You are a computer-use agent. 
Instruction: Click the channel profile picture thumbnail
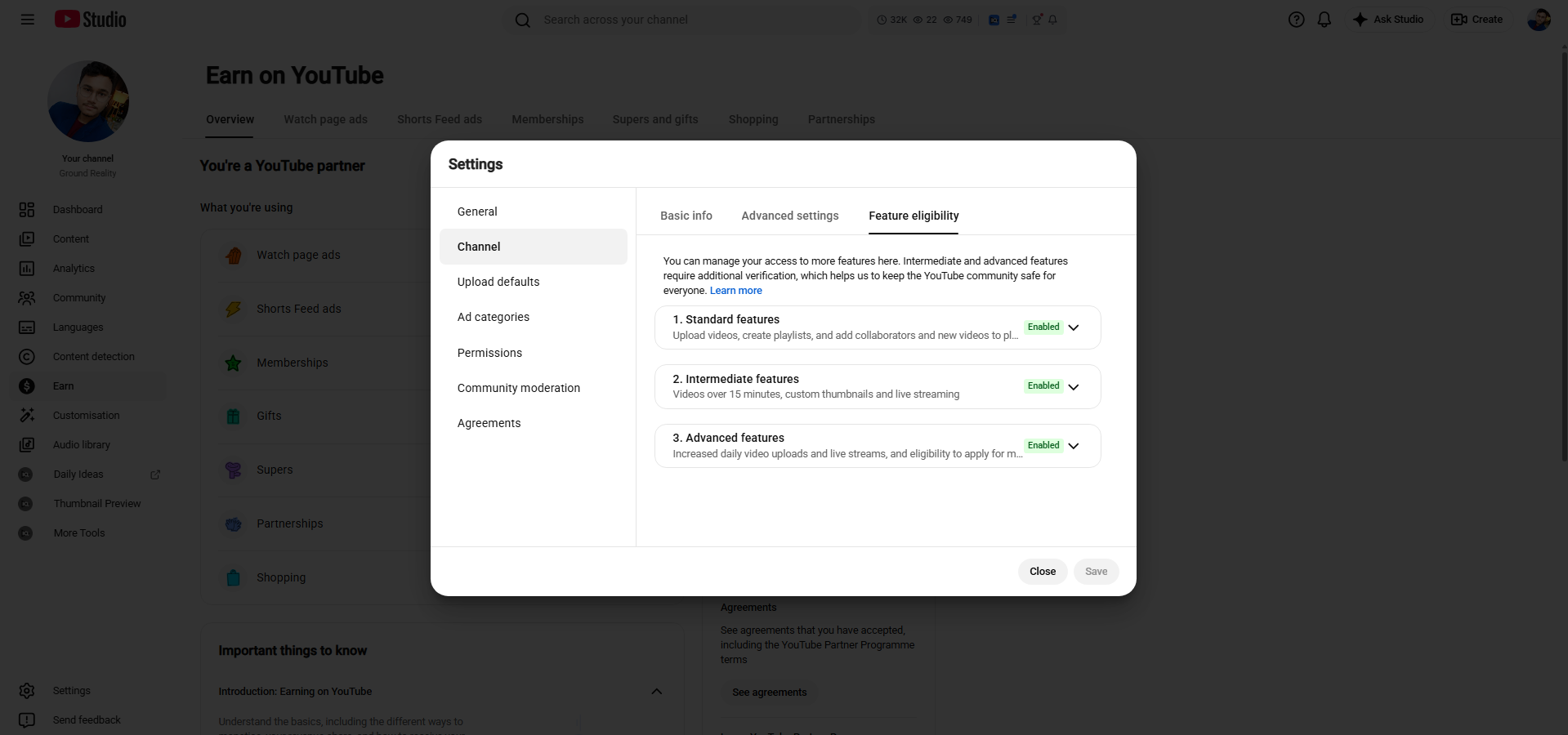pos(88,101)
